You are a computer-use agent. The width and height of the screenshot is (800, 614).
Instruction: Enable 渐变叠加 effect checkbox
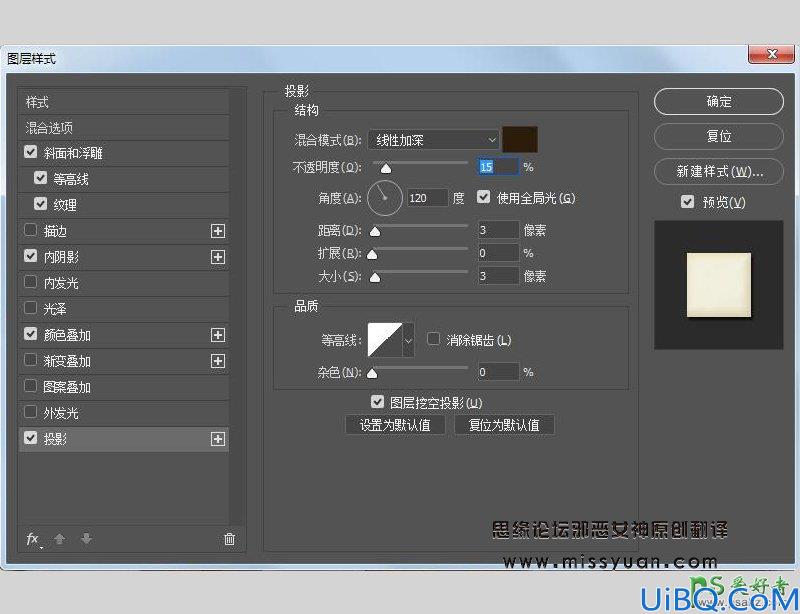pyautogui.click(x=31, y=360)
